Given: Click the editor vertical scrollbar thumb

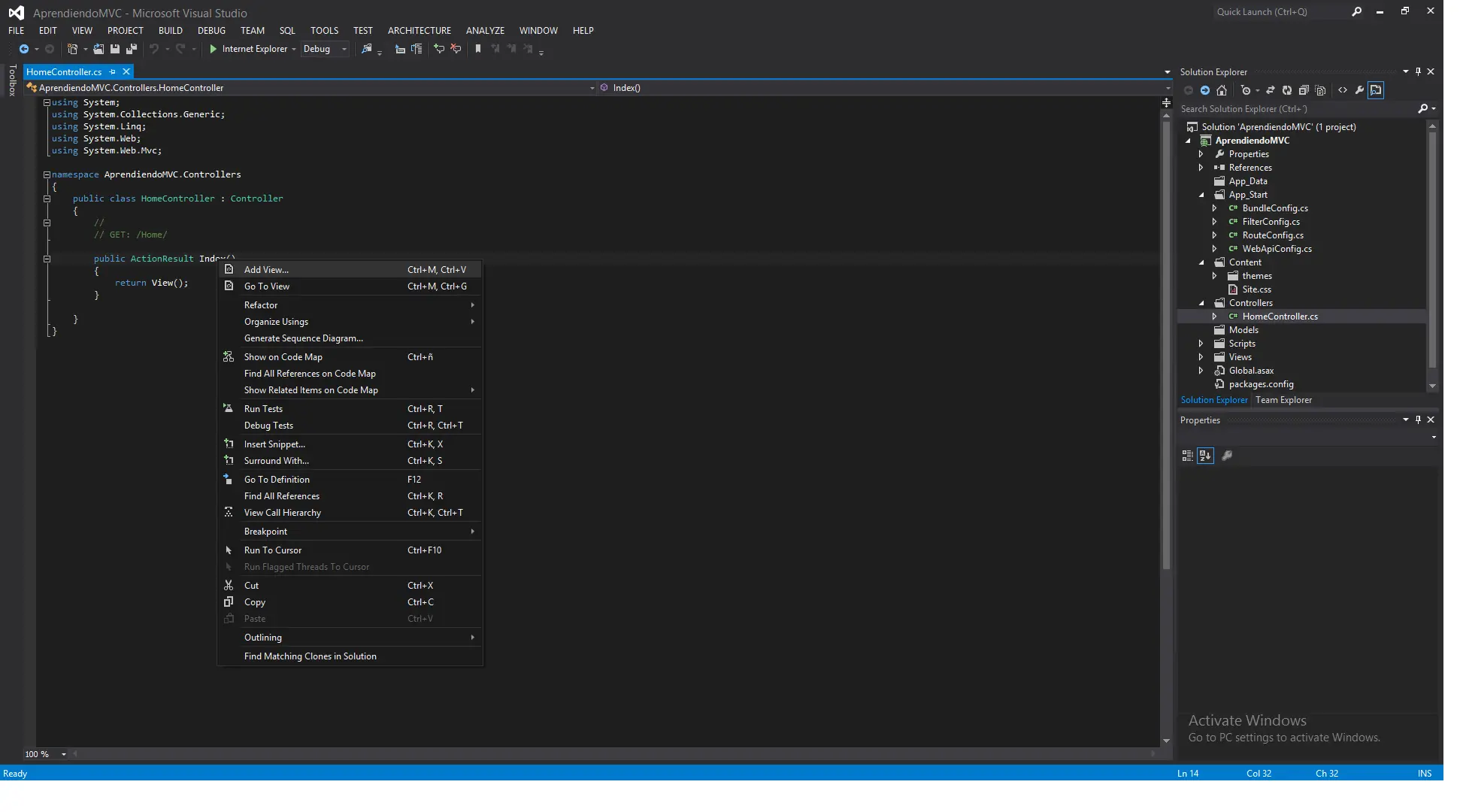Looking at the screenshot, I should 1166,344.
